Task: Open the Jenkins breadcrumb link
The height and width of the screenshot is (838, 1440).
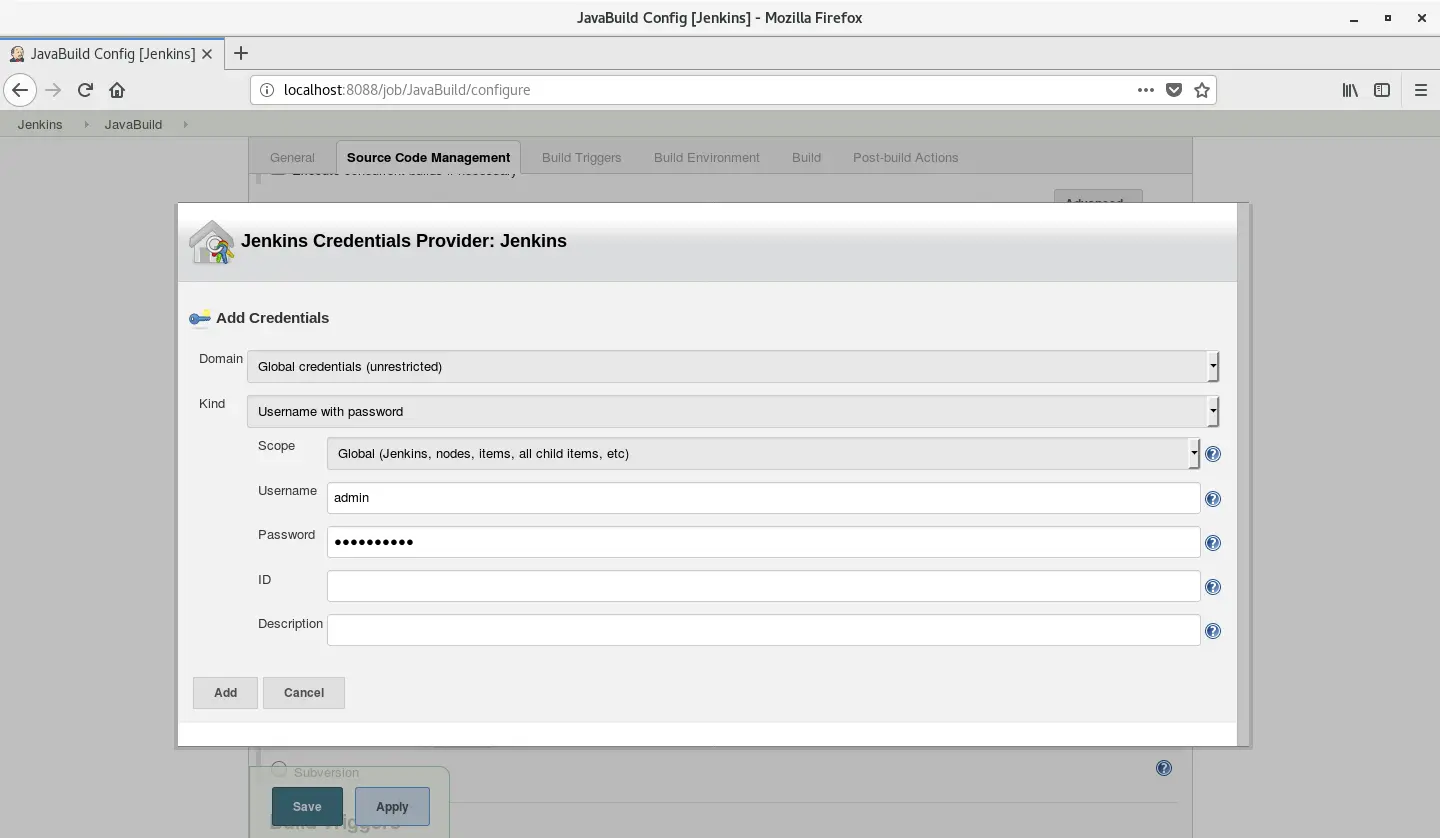Action: tap(40, 124)
